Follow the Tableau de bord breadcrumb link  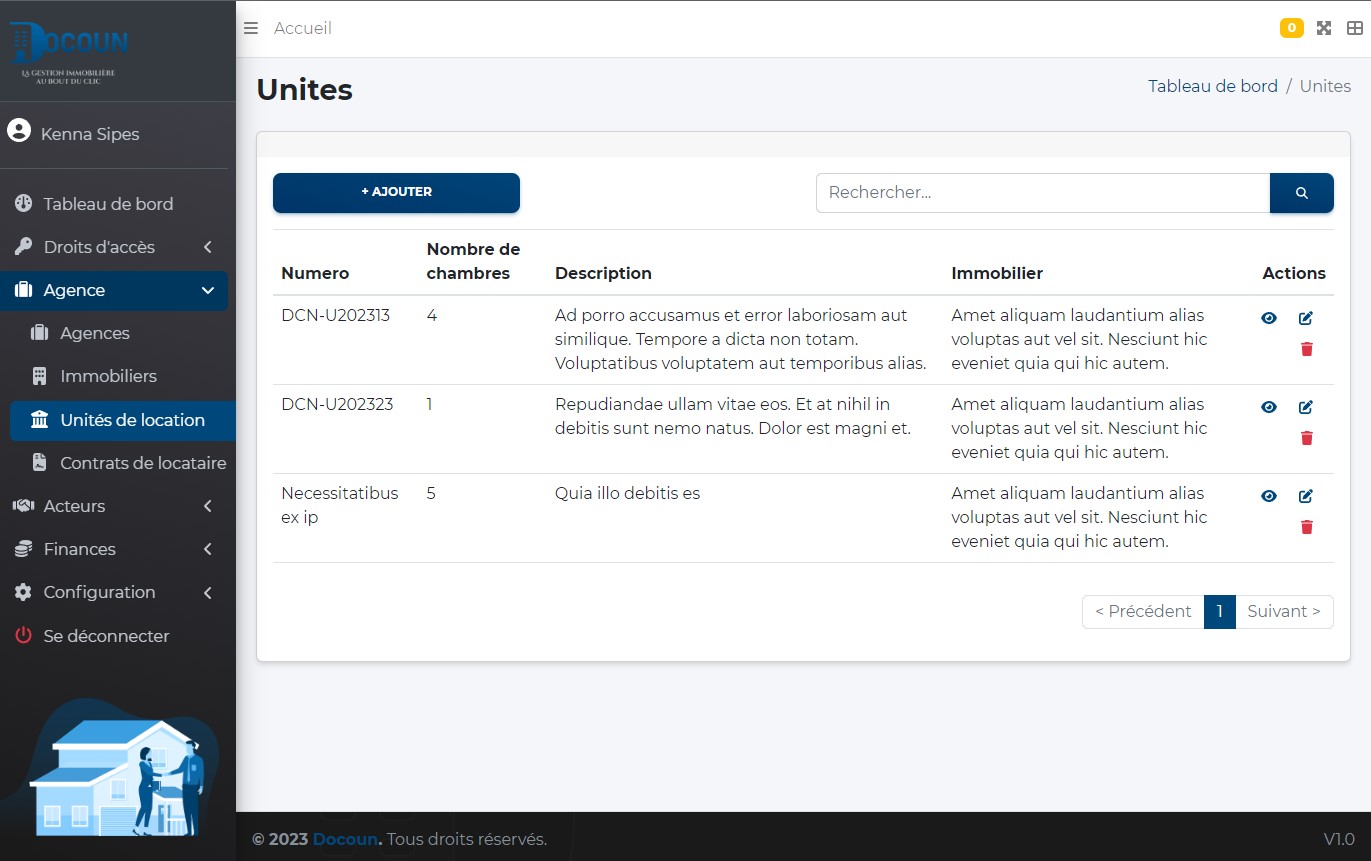[x=1212, y=86]
